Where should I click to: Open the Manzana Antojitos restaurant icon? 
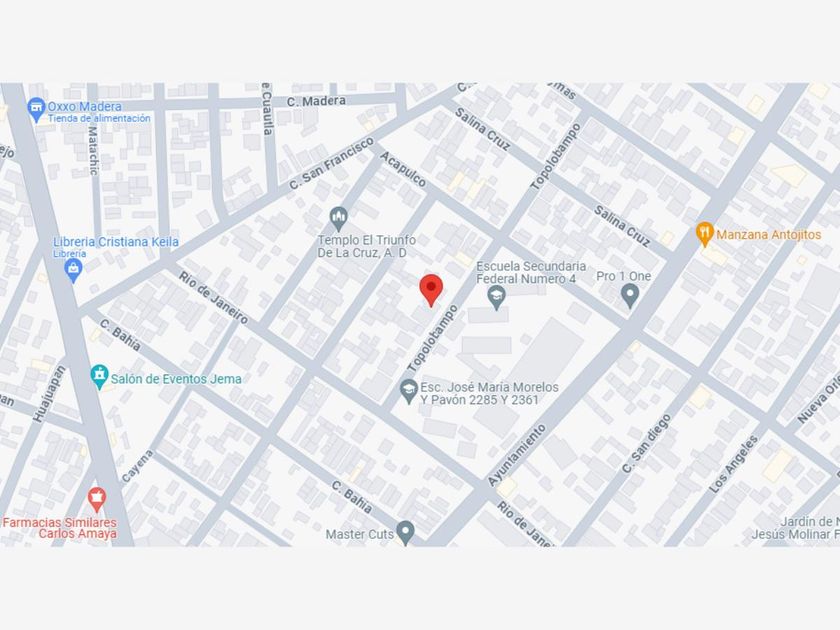coord(704,234)
